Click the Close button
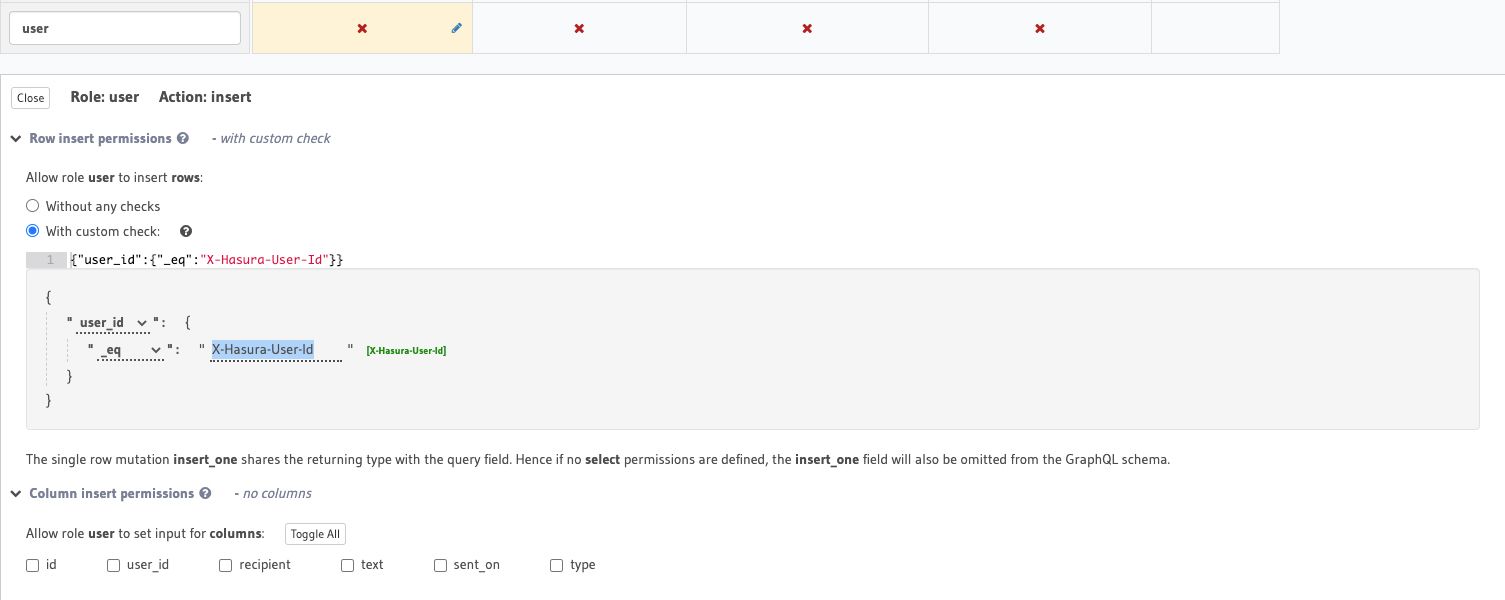Viewport: 1505px width, 600px height. pyautogui.click(x=29, y=97)
